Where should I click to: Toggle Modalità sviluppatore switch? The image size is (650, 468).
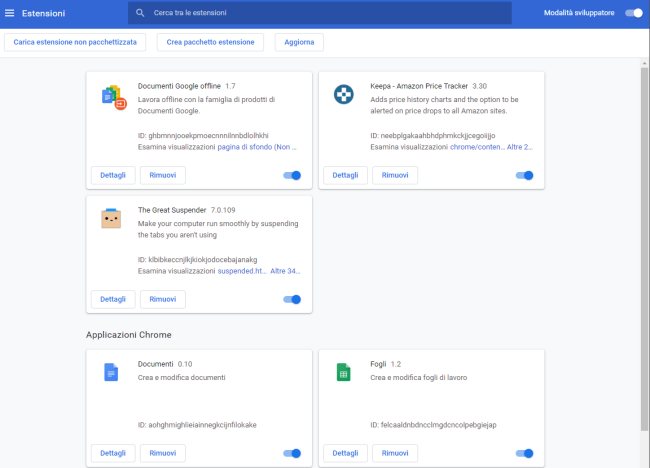[634, 13]
